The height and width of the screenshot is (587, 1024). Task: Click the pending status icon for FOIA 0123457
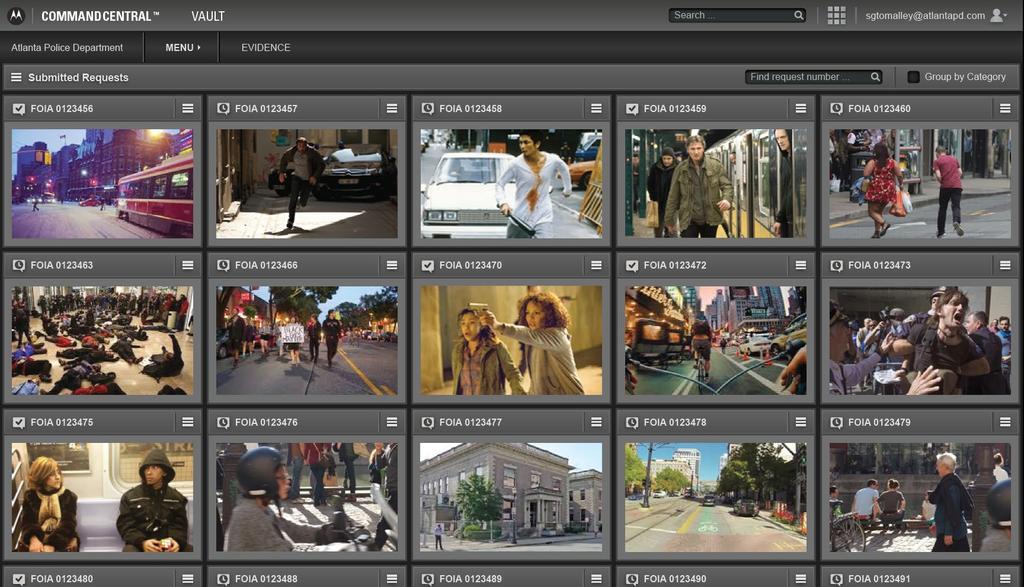tap(223, 108)
